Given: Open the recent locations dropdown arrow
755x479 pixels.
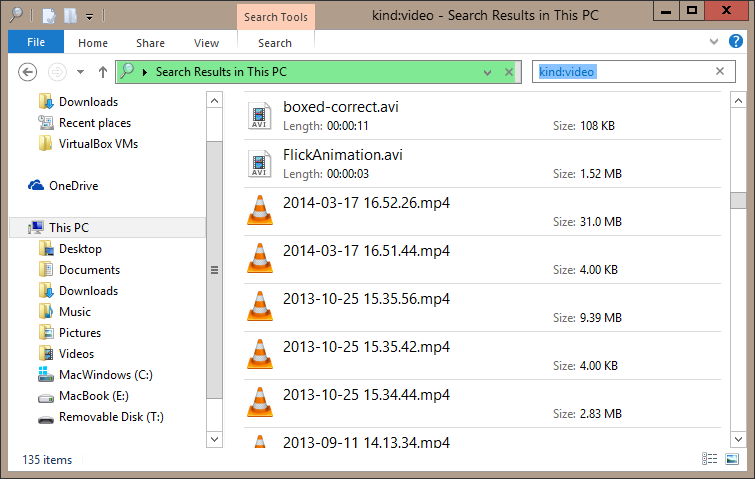Looking at the screenshot, I should pyautogui.click(x=80, y=72).
